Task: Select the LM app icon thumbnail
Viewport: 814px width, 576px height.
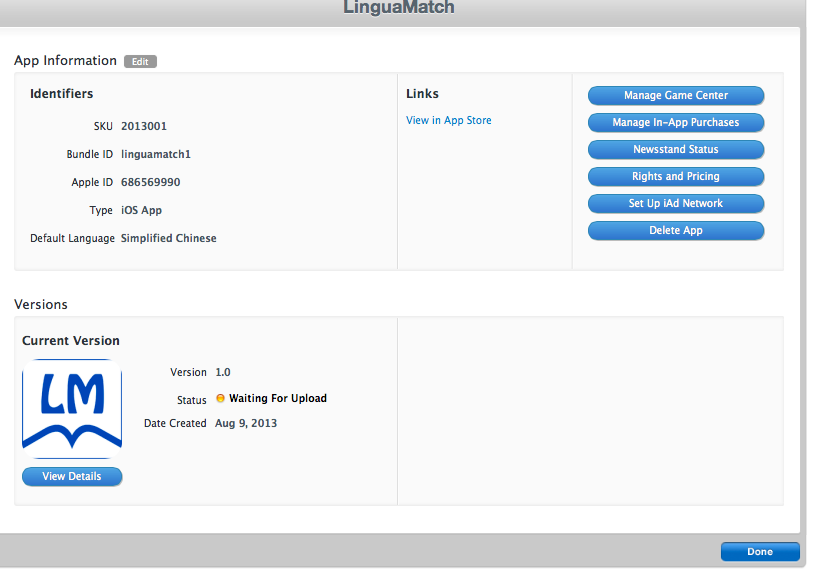Action: coord(72,409)
